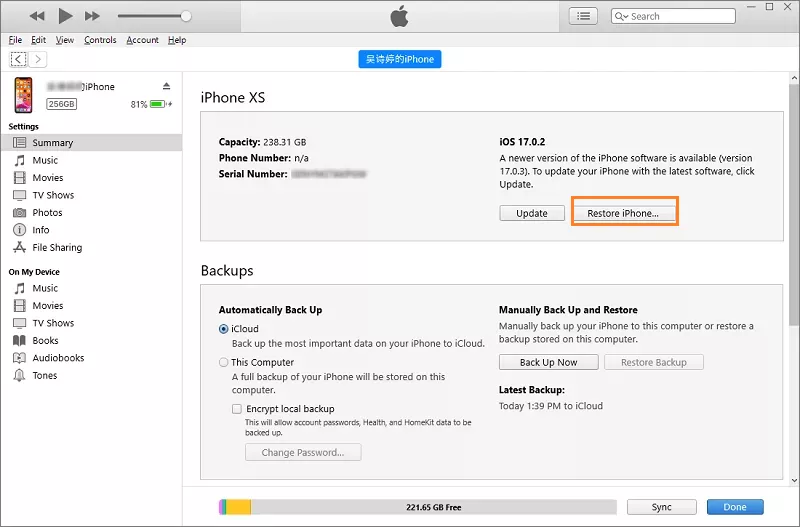This screenshot has height=527, width=800.
Task: Click the Info circle icon
Action: [x=19, y=230]
